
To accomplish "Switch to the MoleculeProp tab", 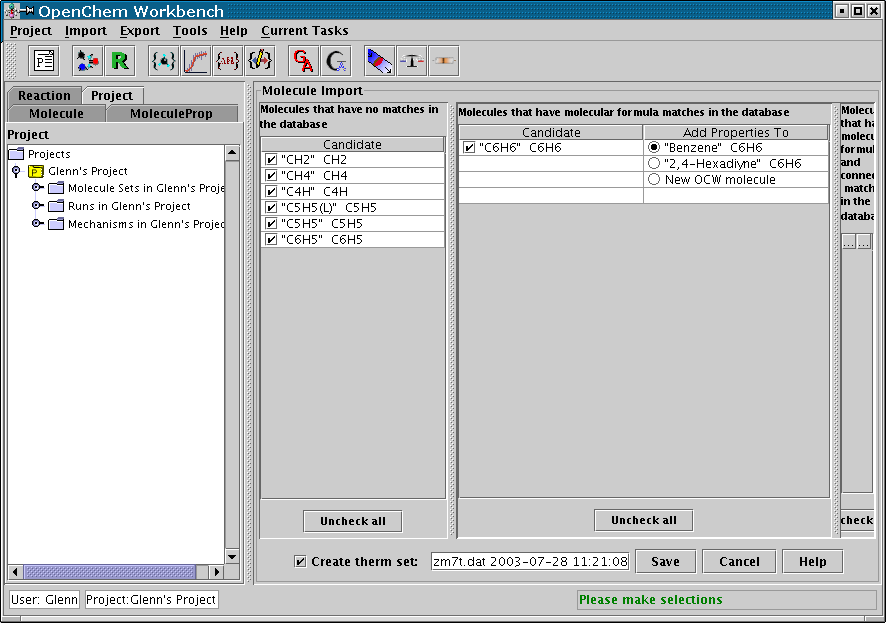I will [171, 114].
